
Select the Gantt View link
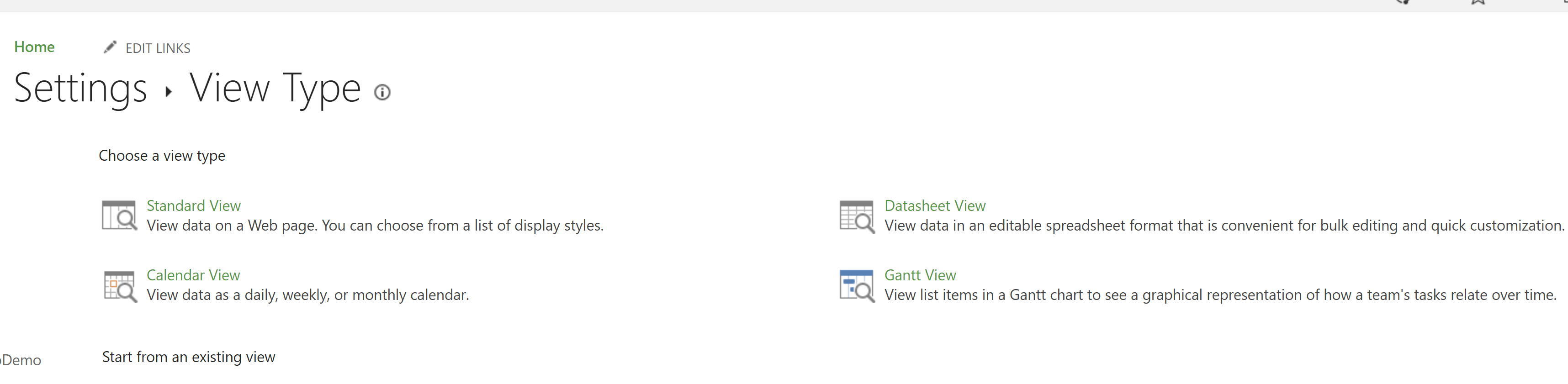[x=920, y=275]
